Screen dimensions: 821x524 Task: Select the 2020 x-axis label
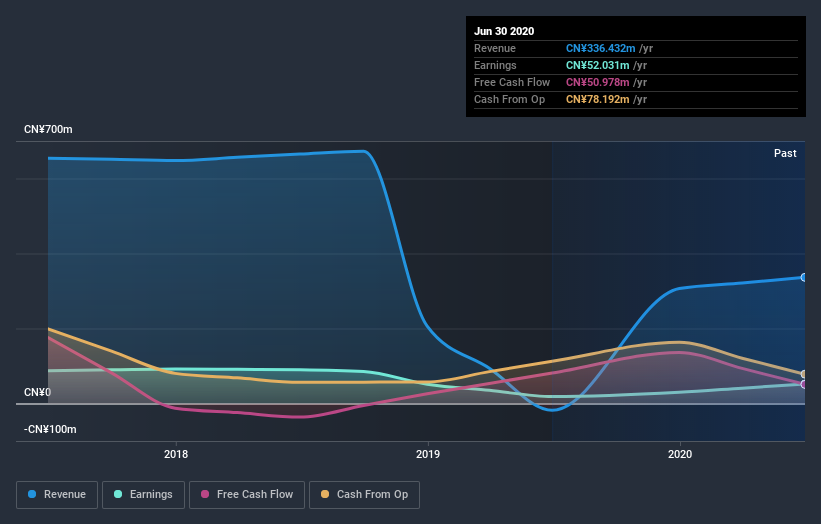pyautogui.click(x=680, y=454)
